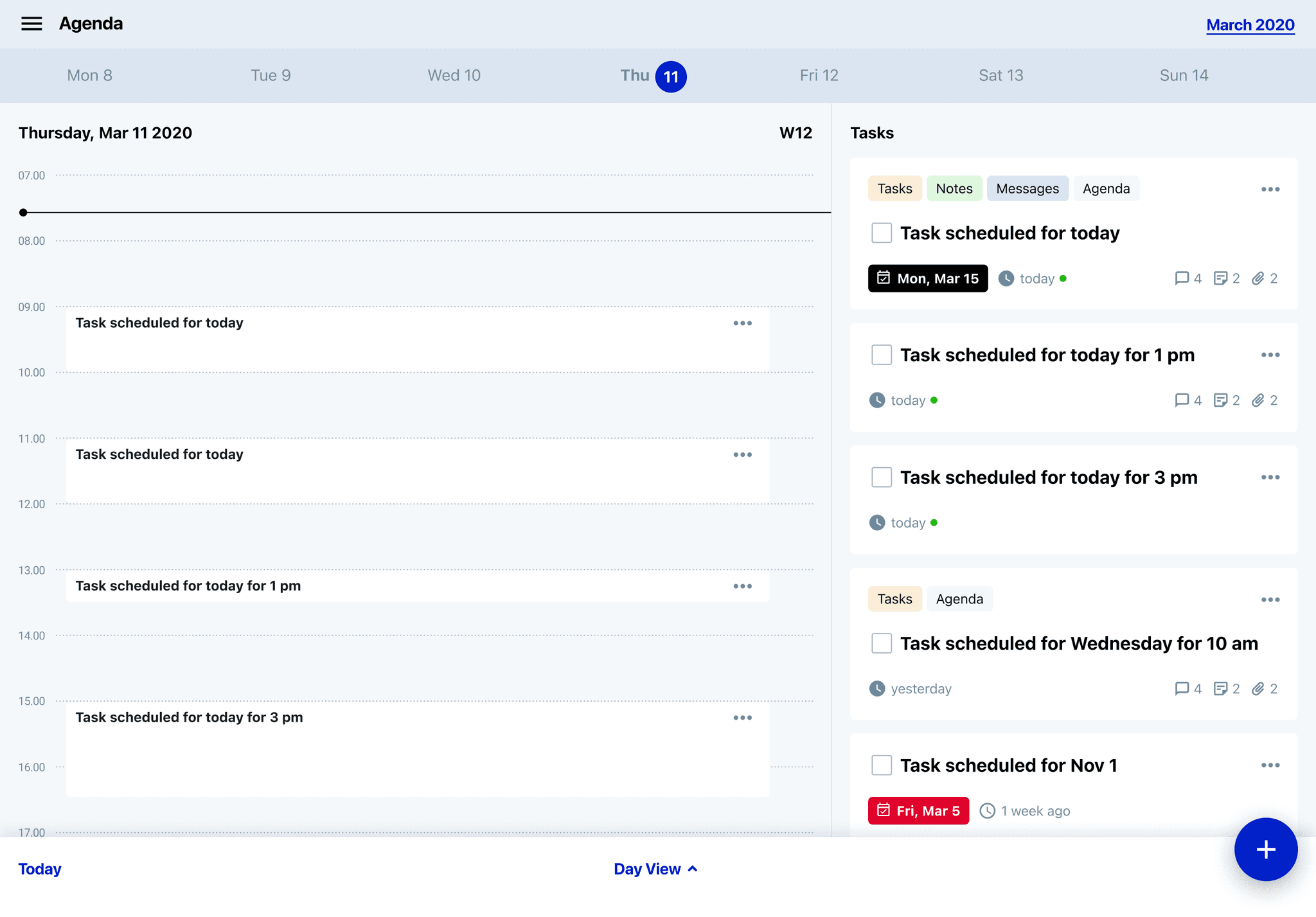
Task: Click the Thursday, Mar 11 2020 heading
Action: point(105,133)
